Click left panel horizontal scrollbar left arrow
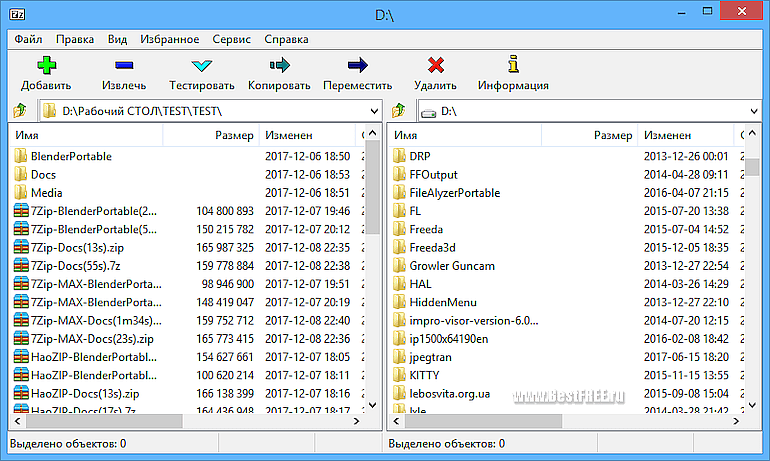 18,421
